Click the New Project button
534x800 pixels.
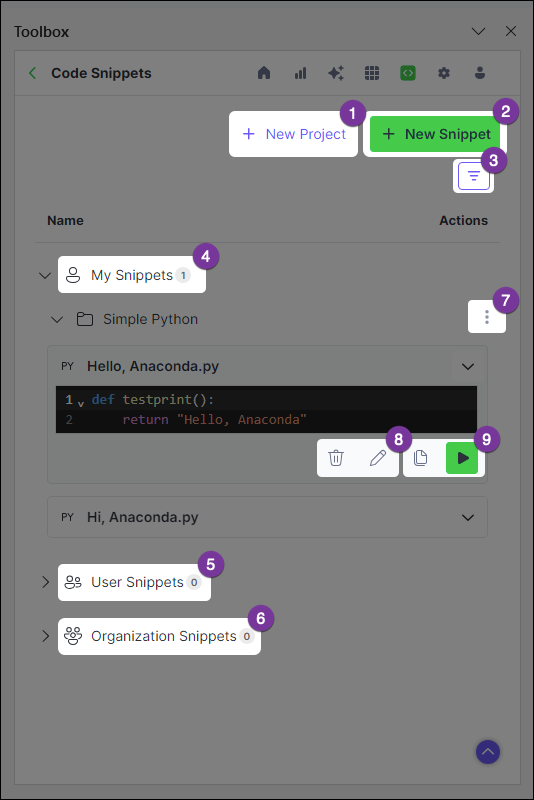click(x=294, y=134)
